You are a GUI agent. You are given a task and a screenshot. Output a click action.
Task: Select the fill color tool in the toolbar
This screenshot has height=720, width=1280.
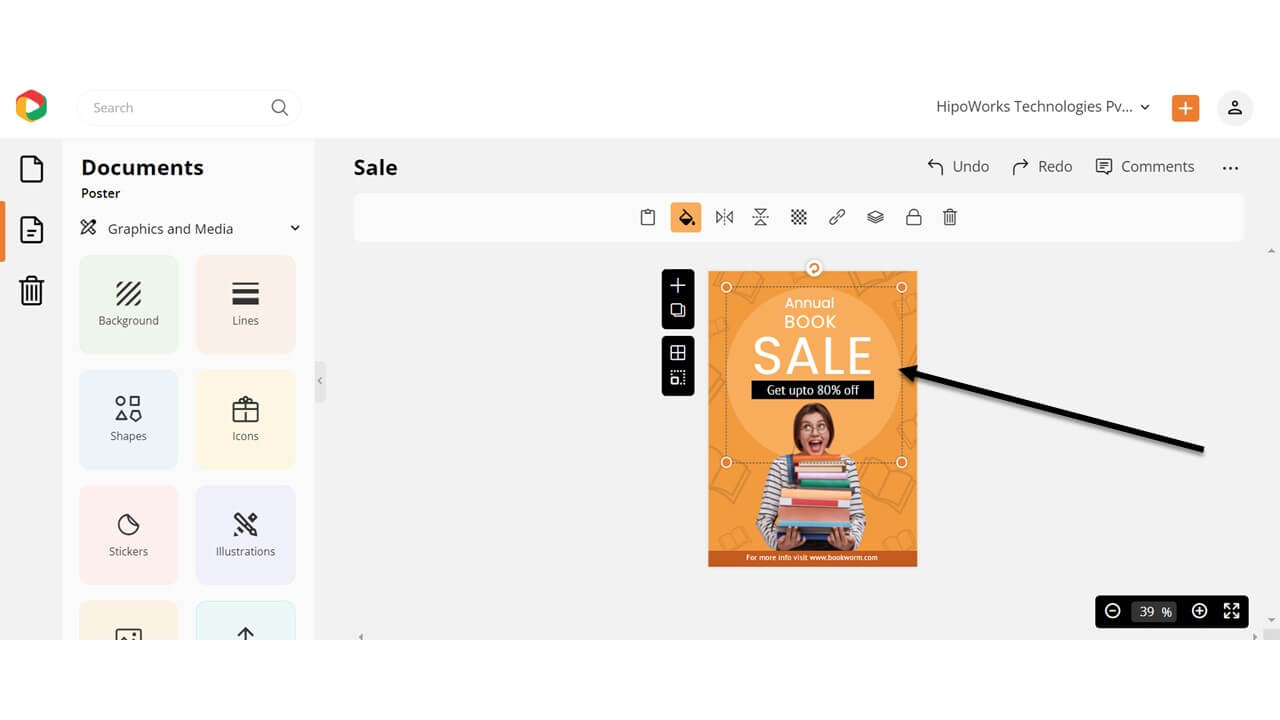[686, 216]
